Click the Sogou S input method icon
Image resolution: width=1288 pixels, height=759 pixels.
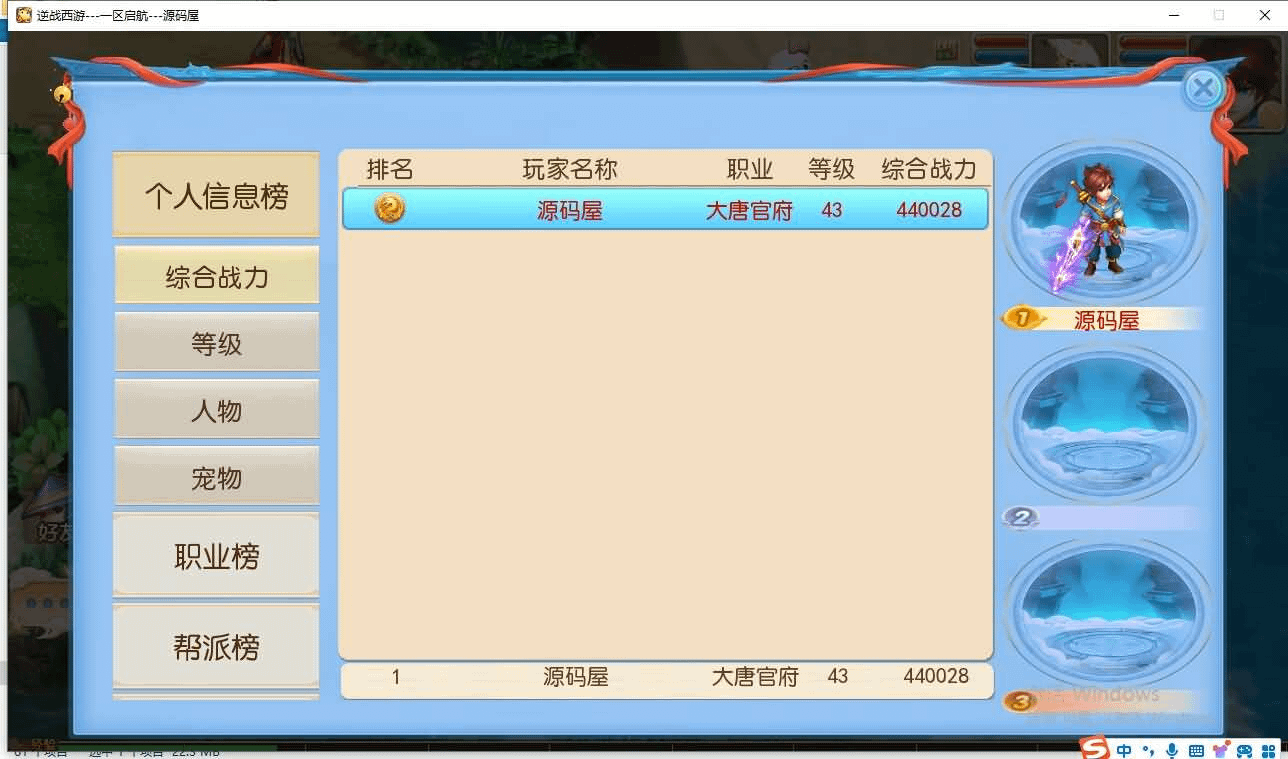tap(1096, 749)
